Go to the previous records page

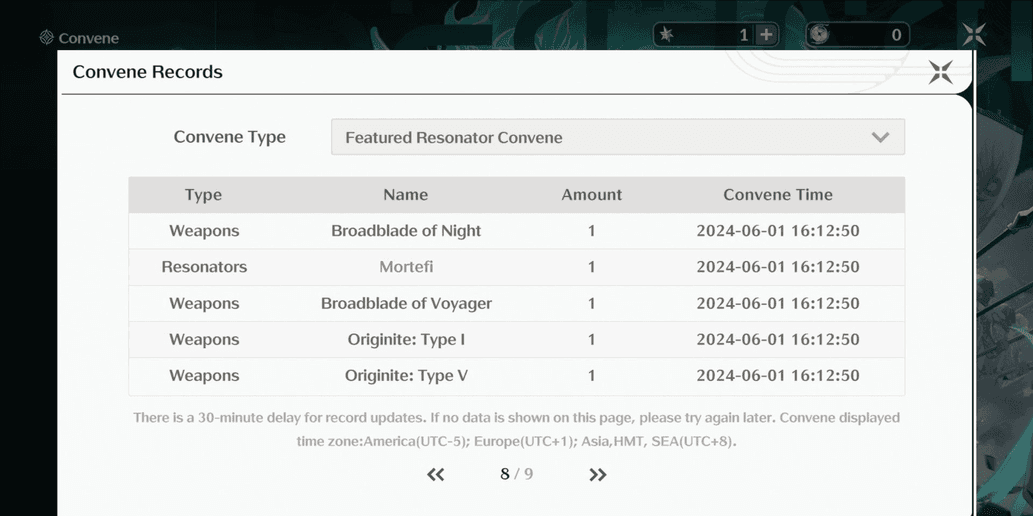(x=435, y=474)
